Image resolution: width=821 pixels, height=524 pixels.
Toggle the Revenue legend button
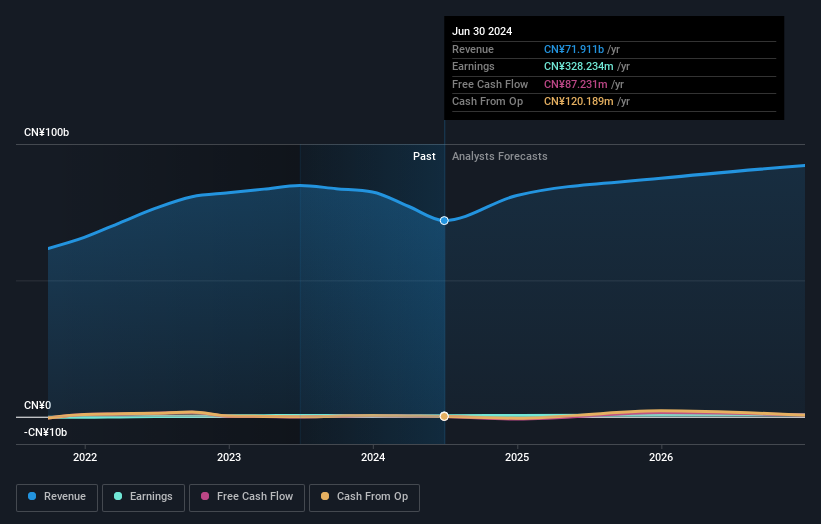pyautogui.click(x=57, y=497)
